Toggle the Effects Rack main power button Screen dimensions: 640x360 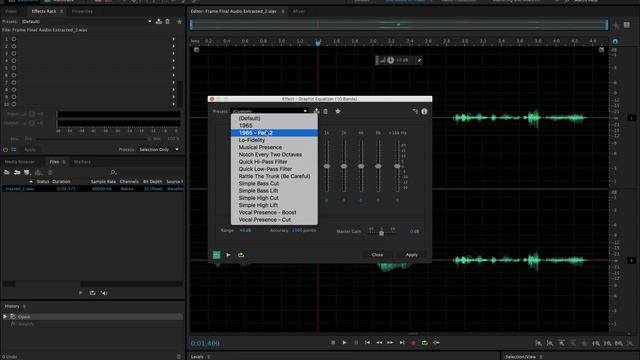pyautogui.click(x=5, y=150)
